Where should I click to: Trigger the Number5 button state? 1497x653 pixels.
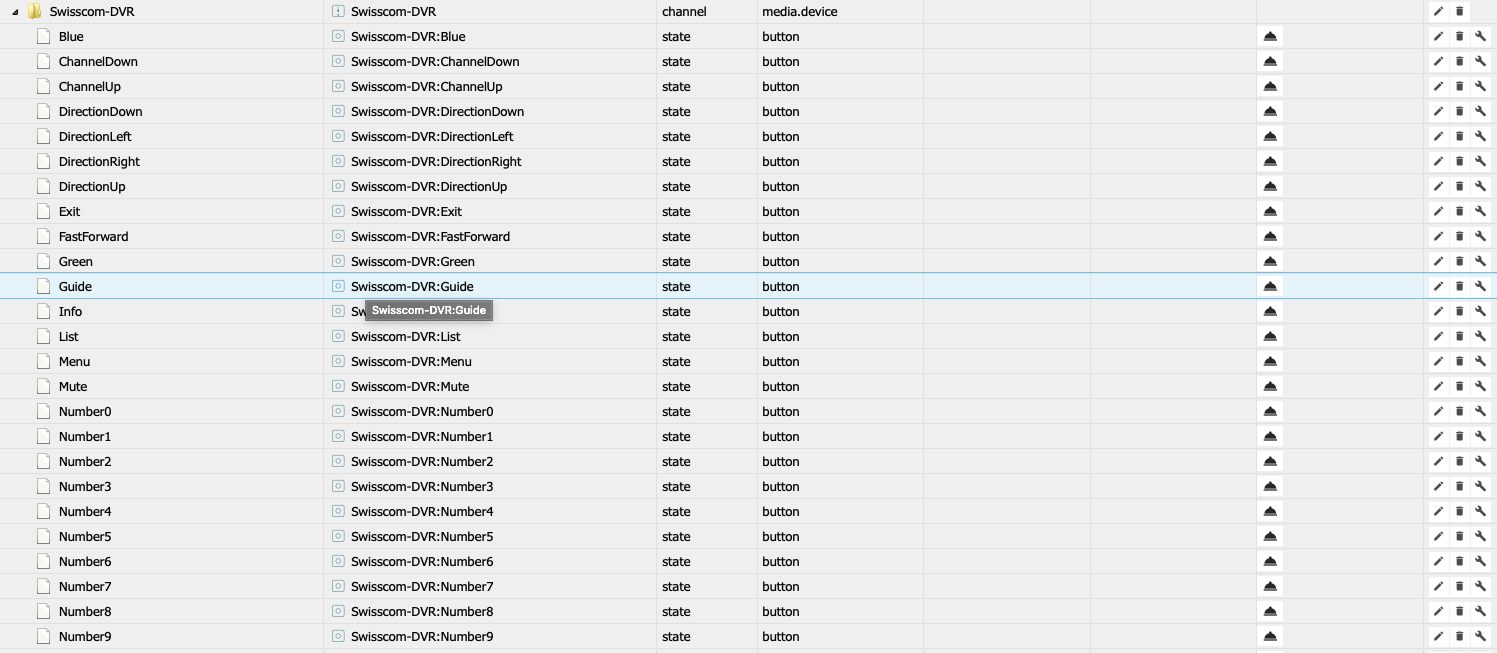click(1270, 536)
